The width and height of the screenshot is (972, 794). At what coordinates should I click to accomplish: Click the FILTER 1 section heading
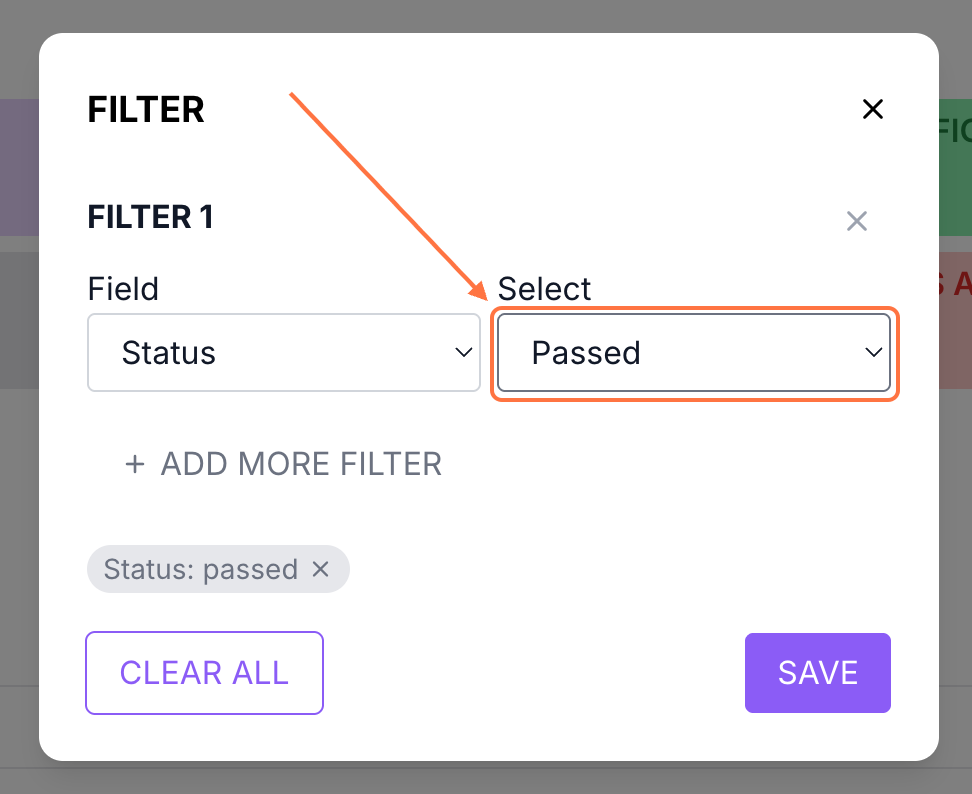click(151, 217)
